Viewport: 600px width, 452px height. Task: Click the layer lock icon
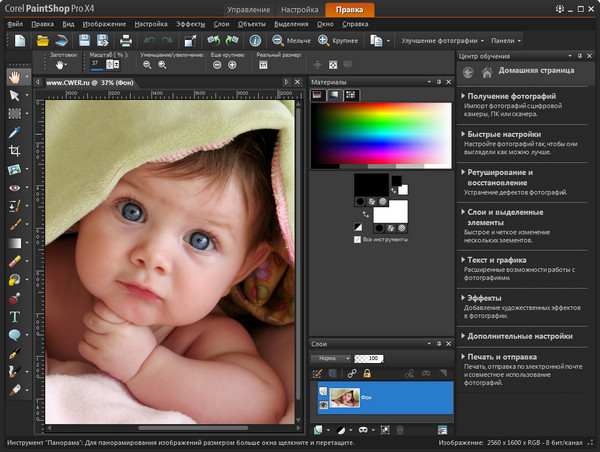pyautogui.click(x=367, y=373)
